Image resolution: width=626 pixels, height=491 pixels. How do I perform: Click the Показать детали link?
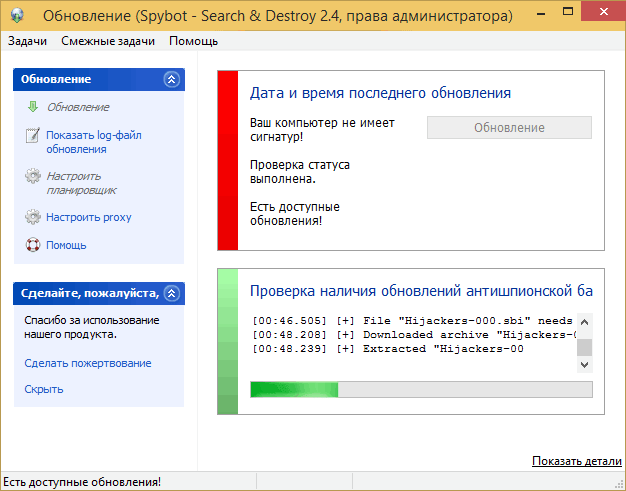click(x=577, y=461)
